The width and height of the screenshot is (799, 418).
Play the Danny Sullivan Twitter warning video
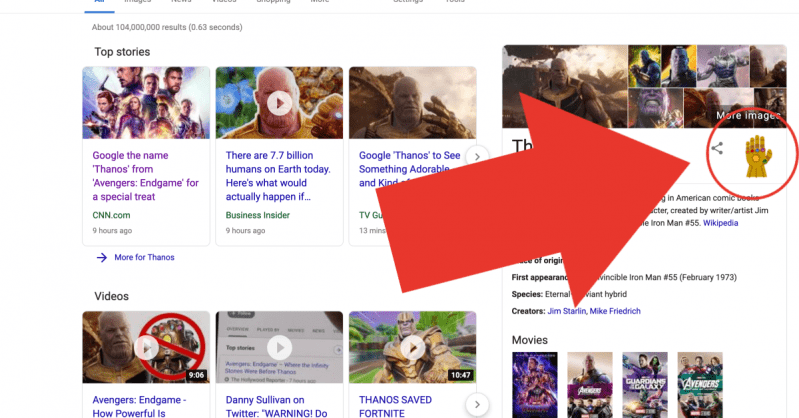point(279,348)
